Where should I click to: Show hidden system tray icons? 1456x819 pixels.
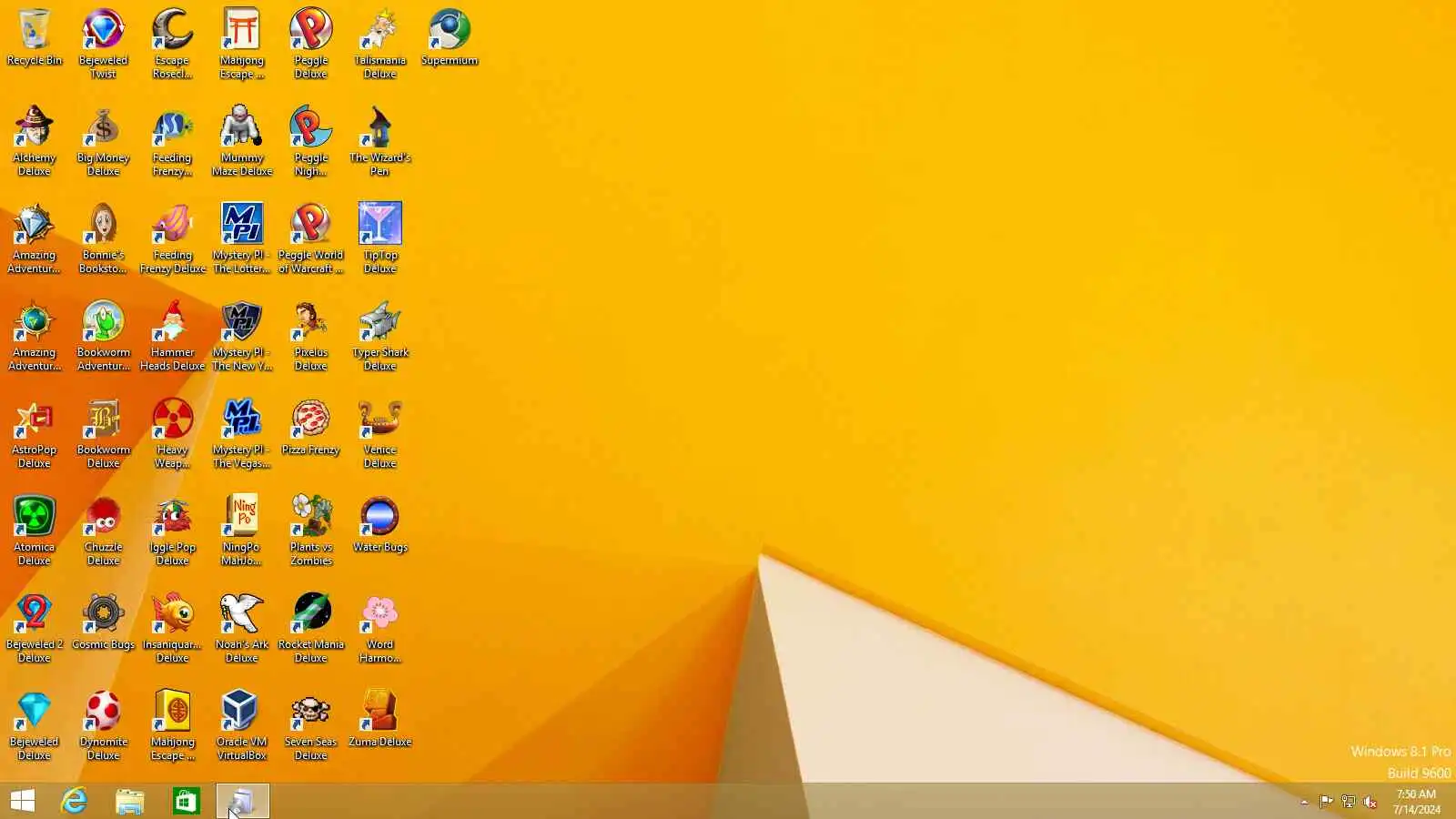coord(1304,802)
